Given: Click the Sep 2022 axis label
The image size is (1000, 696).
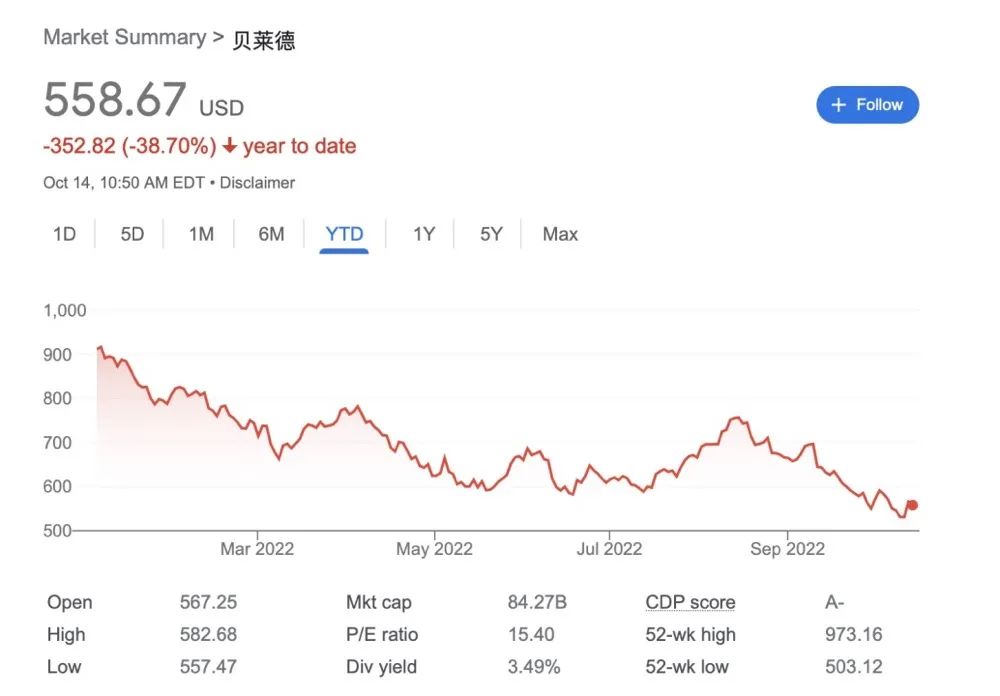Looking at the screenshot, I should [787, 549].
